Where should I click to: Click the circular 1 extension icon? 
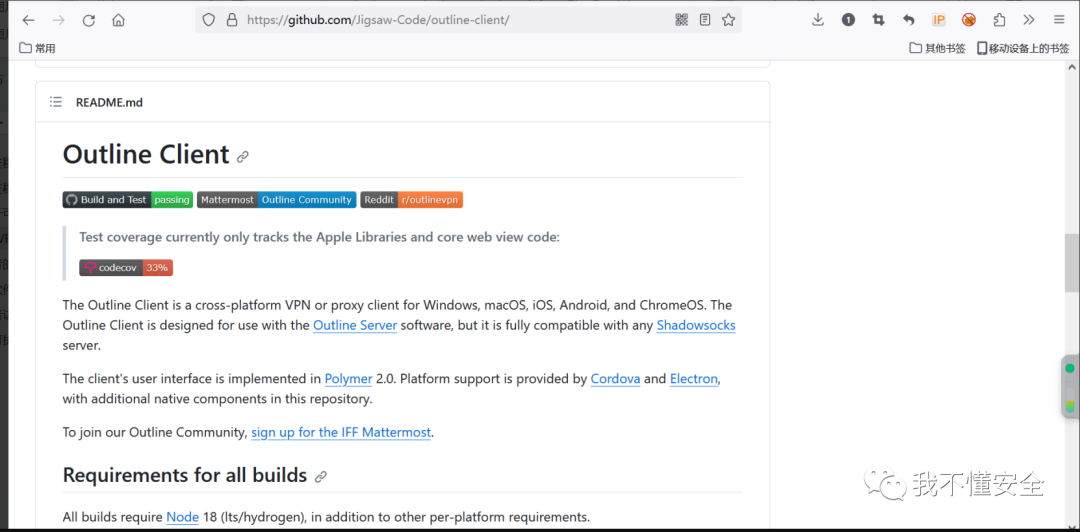coord(848,20)
